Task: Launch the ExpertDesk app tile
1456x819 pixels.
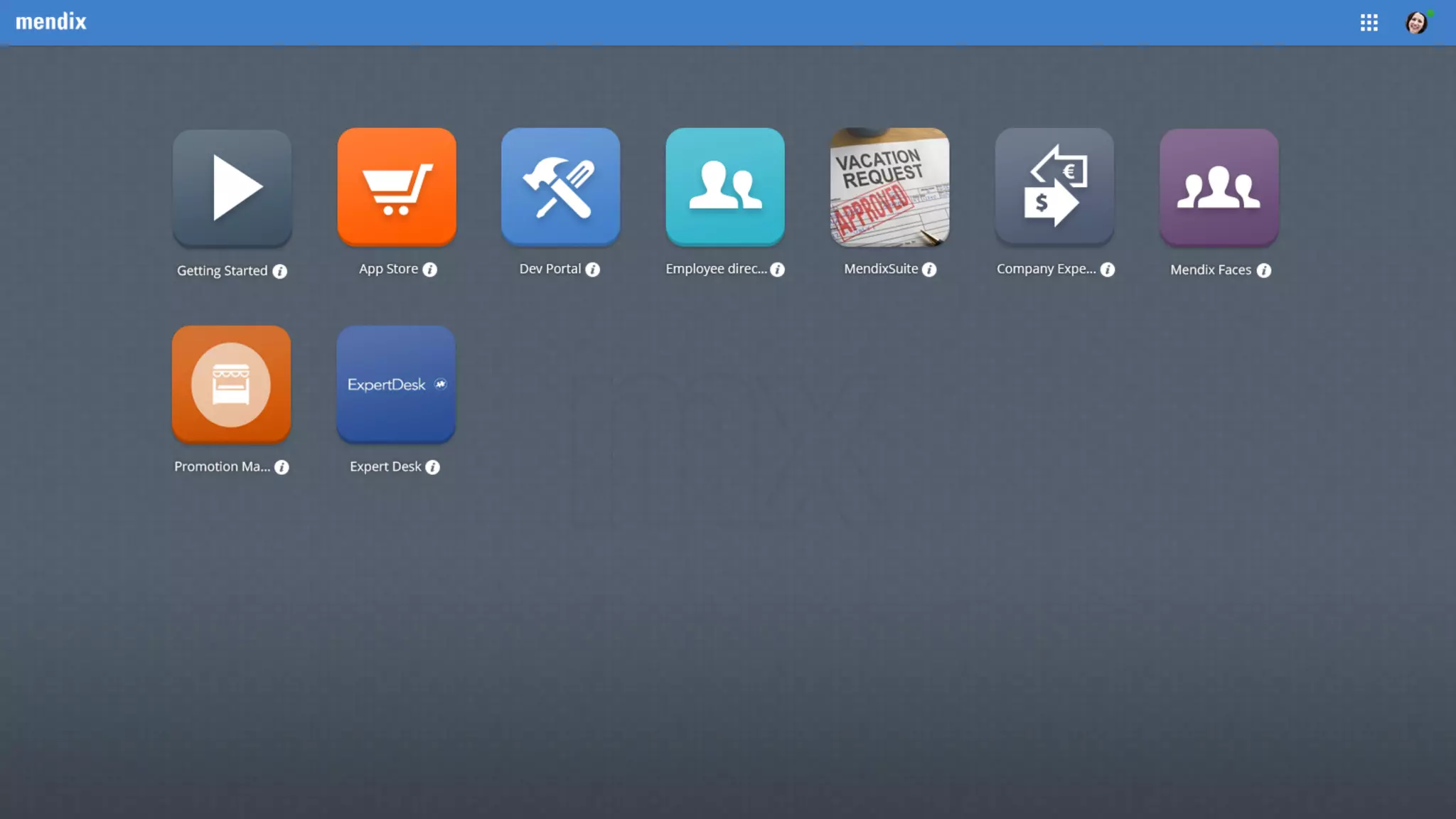Action: tap(396, 384)
